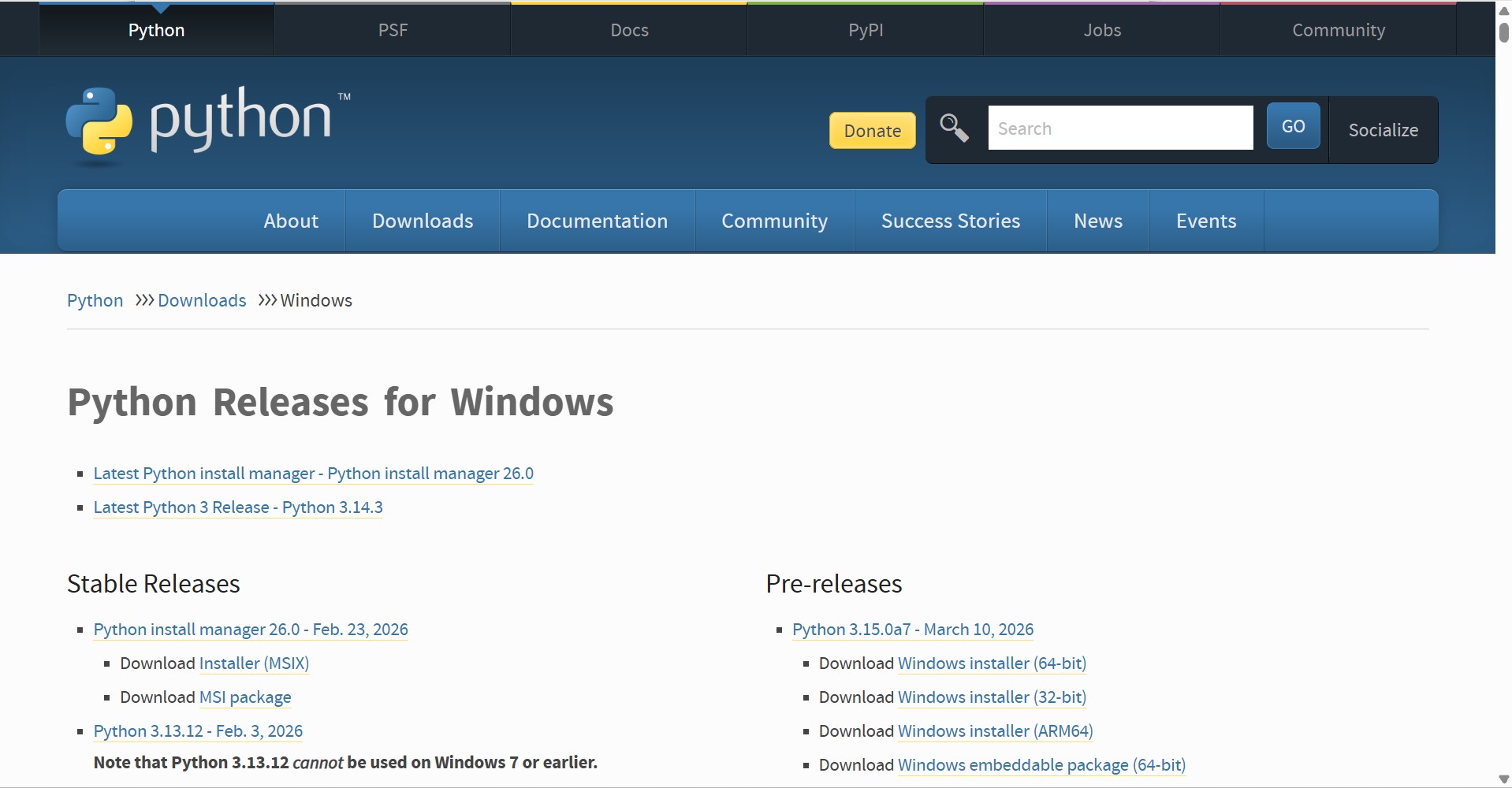Click the Python logo in the header
The height and width of the screenshot is (788, 1512).
208,122
